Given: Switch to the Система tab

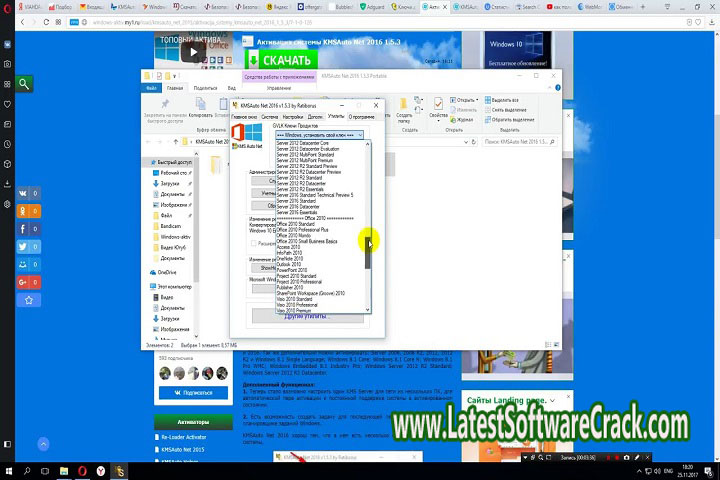Looking at the screenshot, I should point(269,117).
